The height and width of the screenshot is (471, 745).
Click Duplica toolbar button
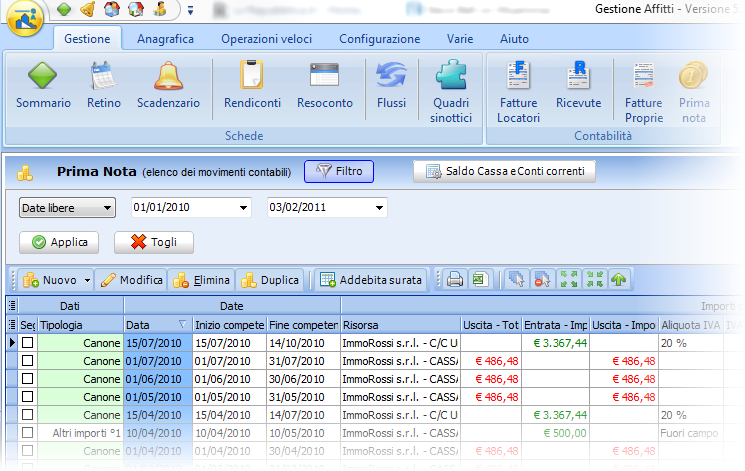(x=270, y=280)
